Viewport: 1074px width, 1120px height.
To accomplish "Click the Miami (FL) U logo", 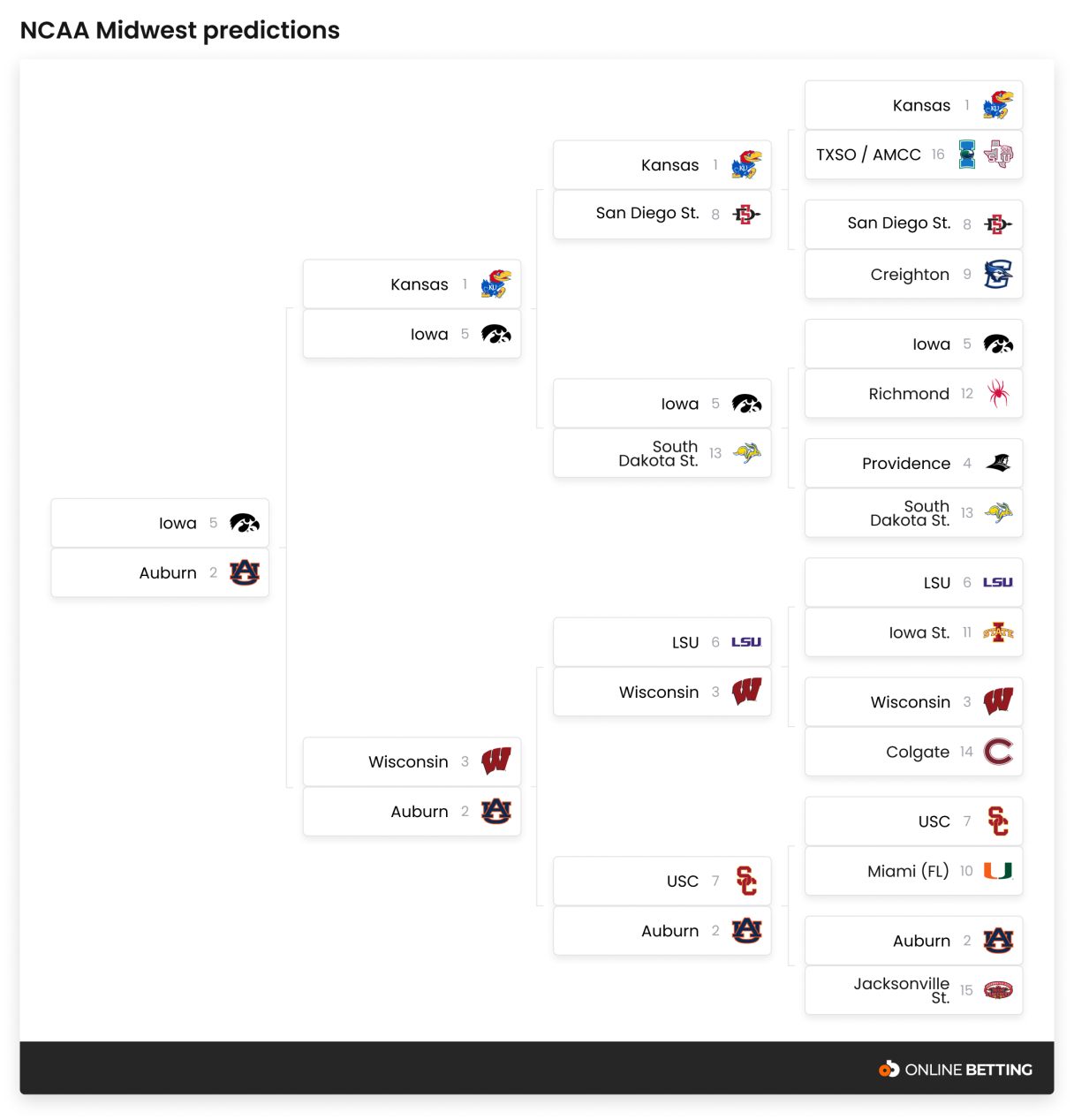I will [998, 871].
